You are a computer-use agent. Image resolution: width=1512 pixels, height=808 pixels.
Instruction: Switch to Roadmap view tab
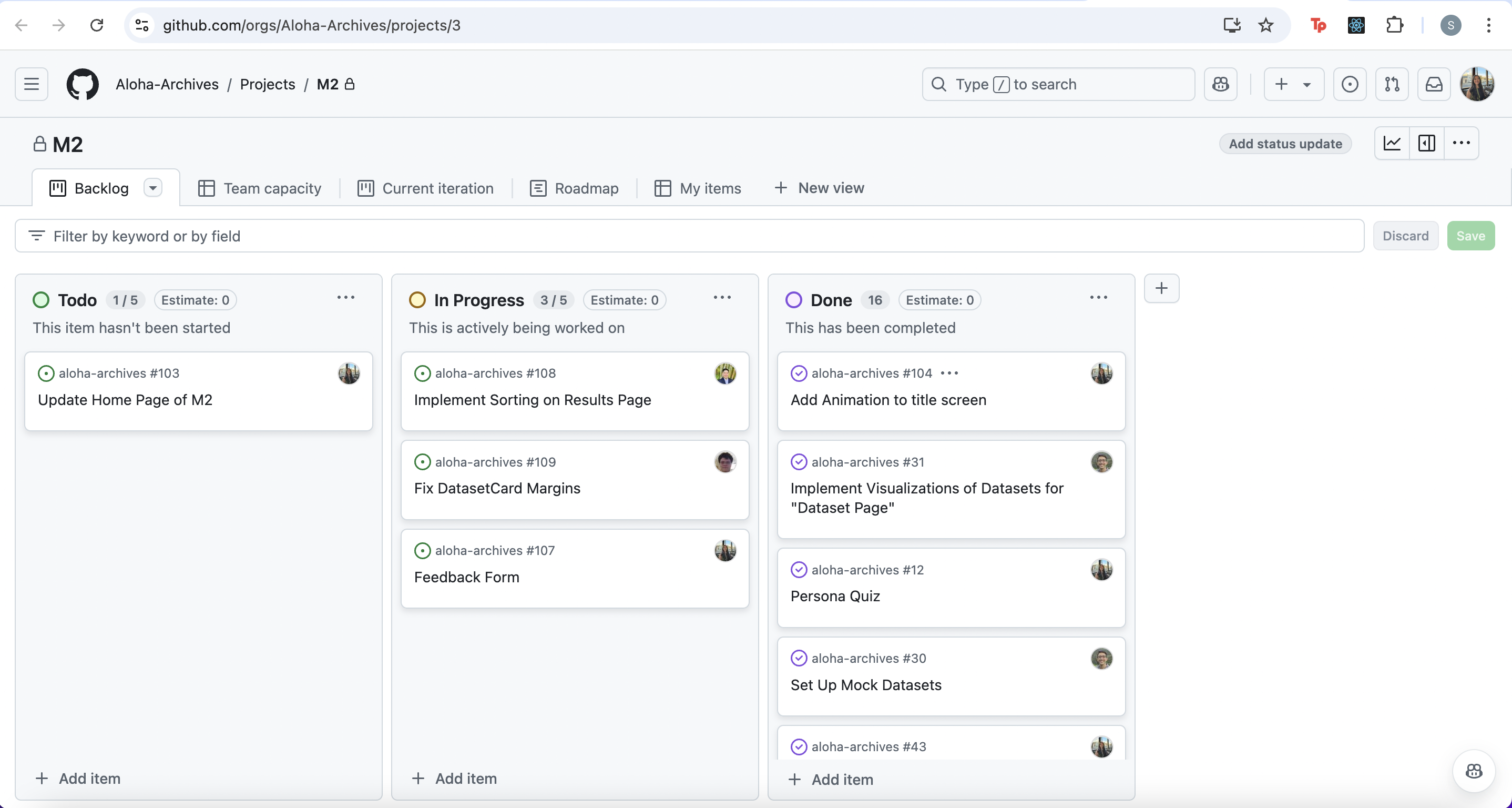tap(574, 188)
